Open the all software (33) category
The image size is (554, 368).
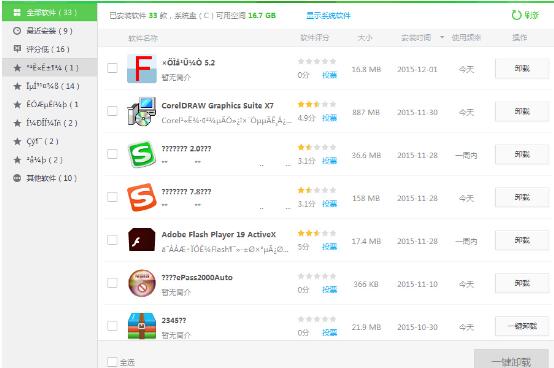[49, 12]
